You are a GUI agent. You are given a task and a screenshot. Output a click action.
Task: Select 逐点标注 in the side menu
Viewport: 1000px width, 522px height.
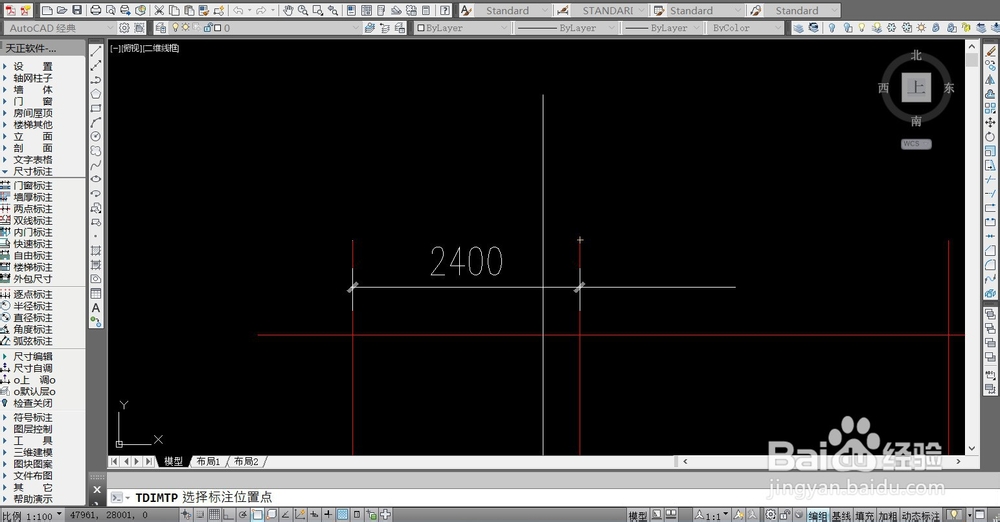[x=33, y=294]
